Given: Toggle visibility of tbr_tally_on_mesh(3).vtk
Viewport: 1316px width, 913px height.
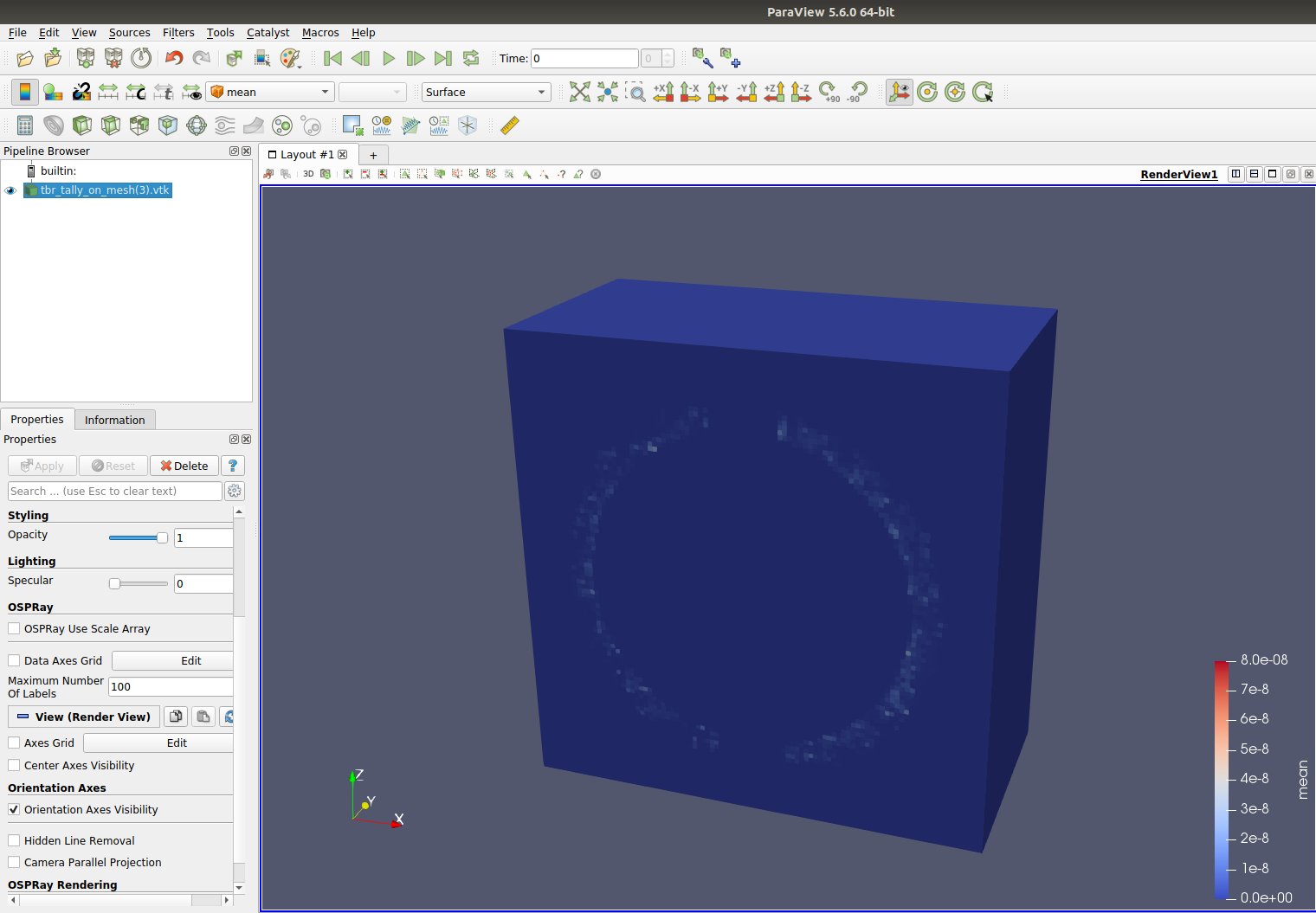Looking at the screenshot, I should [10, 190].
